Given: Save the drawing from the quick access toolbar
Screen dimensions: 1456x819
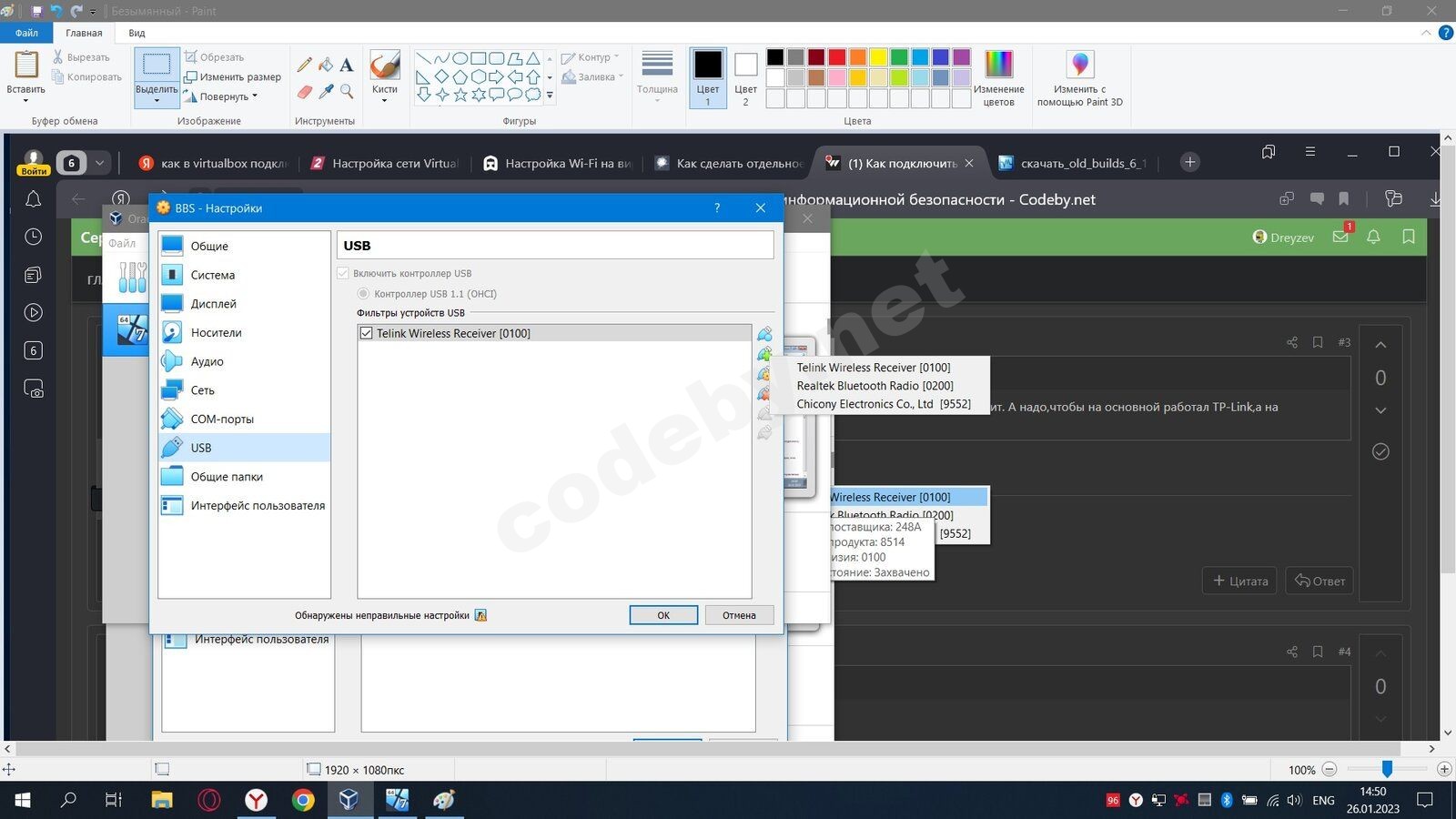Looking at the screenshot, I should click(36, 11).
